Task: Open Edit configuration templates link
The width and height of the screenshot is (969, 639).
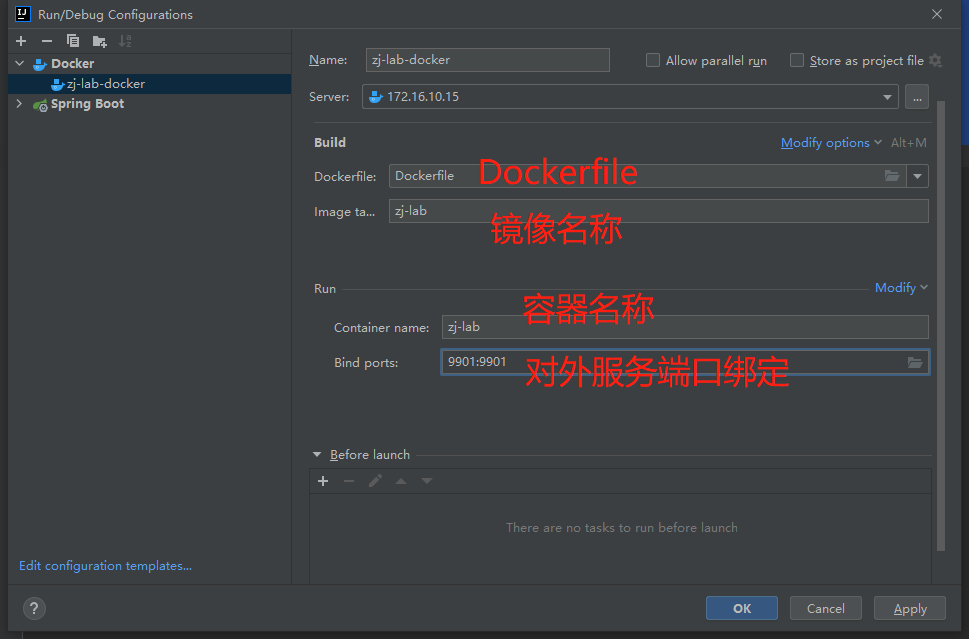Action: click(105, 565)
